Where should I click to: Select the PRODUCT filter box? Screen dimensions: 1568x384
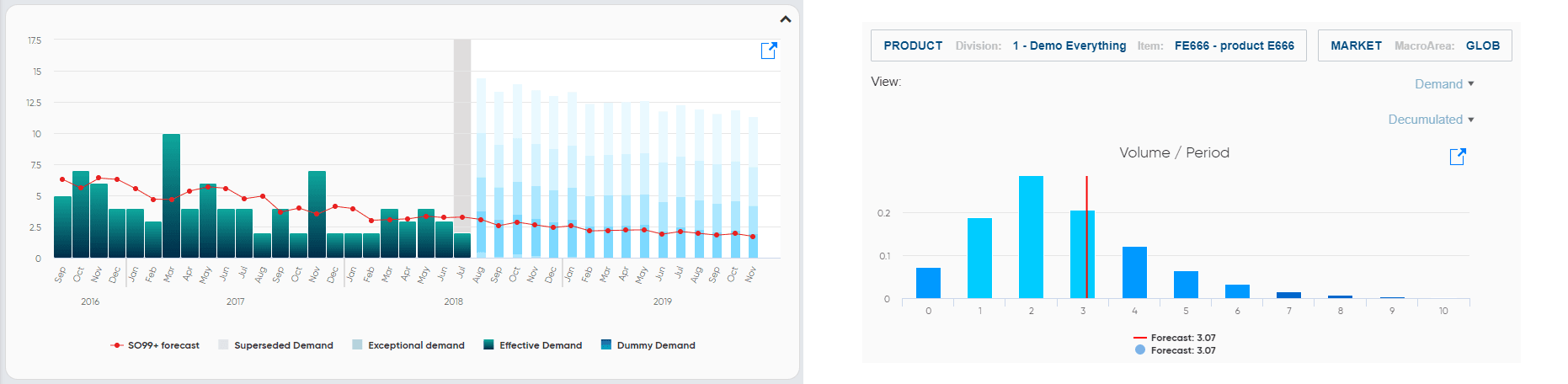(1089, 45)
